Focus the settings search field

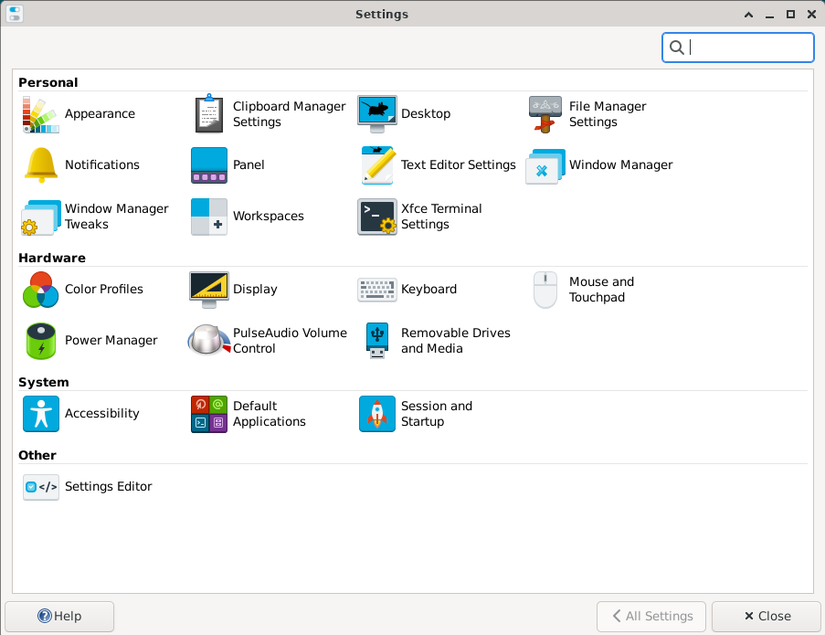point(738,47)
